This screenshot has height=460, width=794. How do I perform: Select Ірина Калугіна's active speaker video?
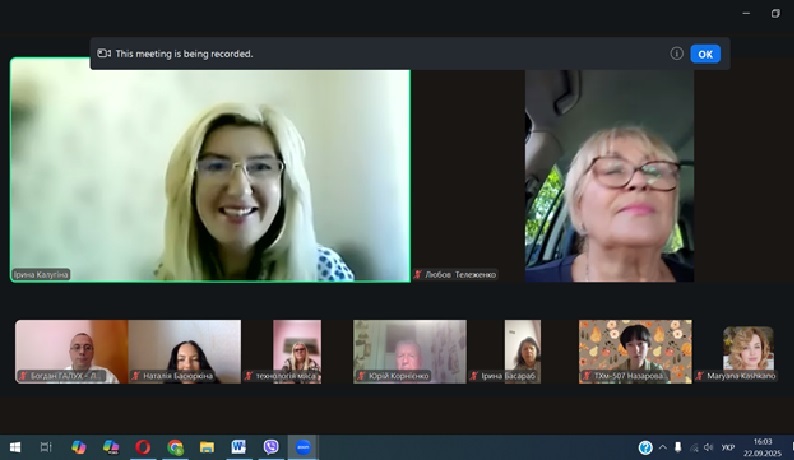210,170
